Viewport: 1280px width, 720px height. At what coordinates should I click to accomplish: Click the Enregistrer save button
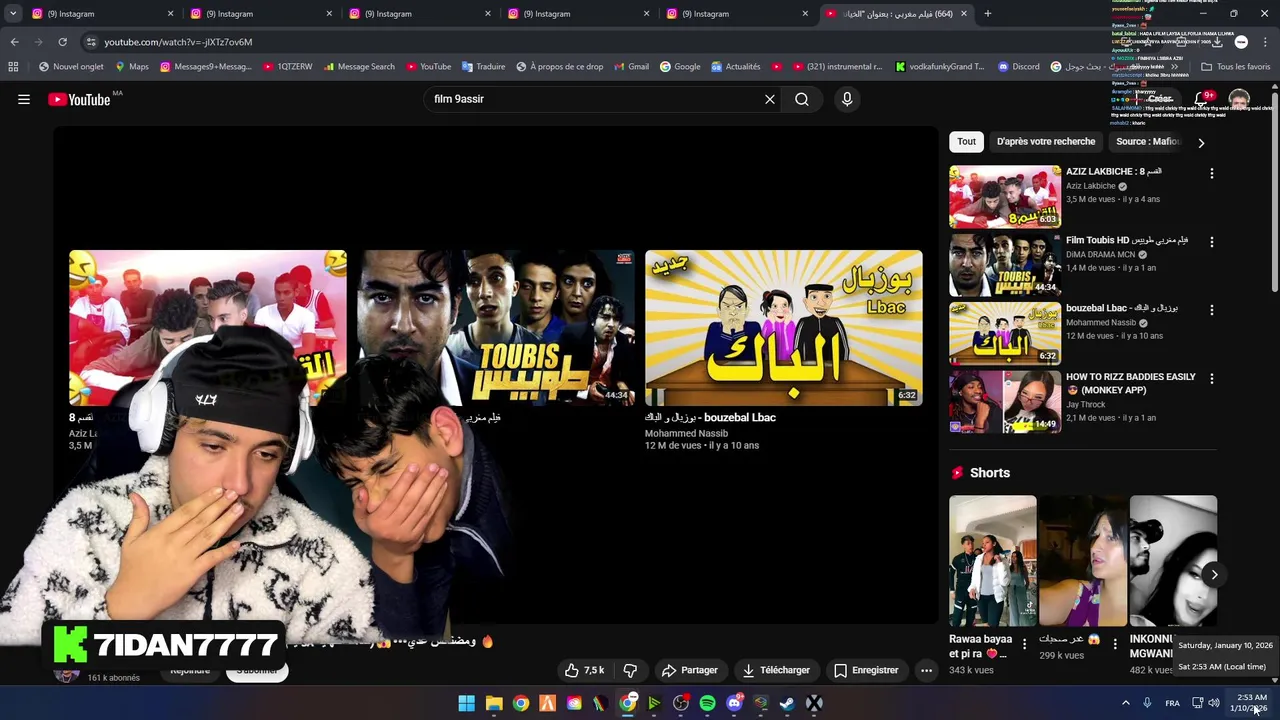pos(866,670)
